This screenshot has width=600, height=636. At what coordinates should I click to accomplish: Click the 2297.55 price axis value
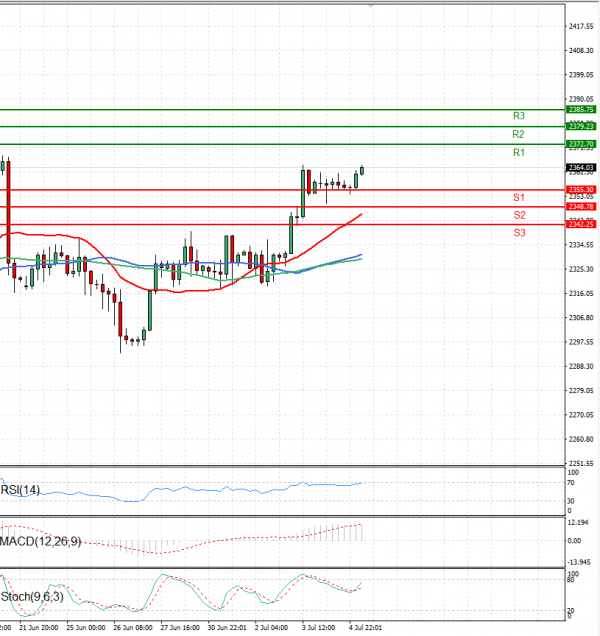click(x=581, y=342)
